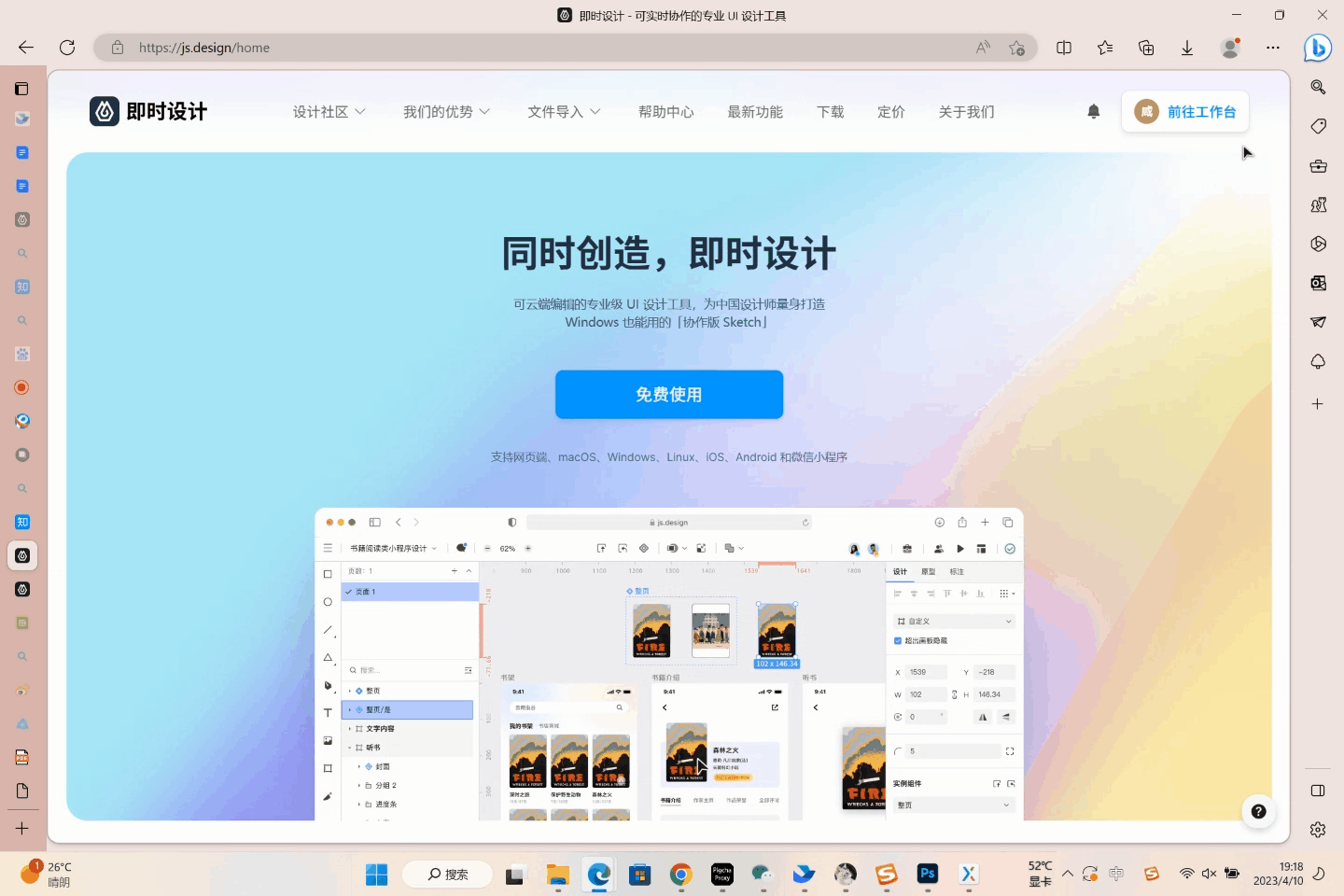Expand the 文件导入 dropdown menu
This screenshot has height=896, width=1344.
564,112
